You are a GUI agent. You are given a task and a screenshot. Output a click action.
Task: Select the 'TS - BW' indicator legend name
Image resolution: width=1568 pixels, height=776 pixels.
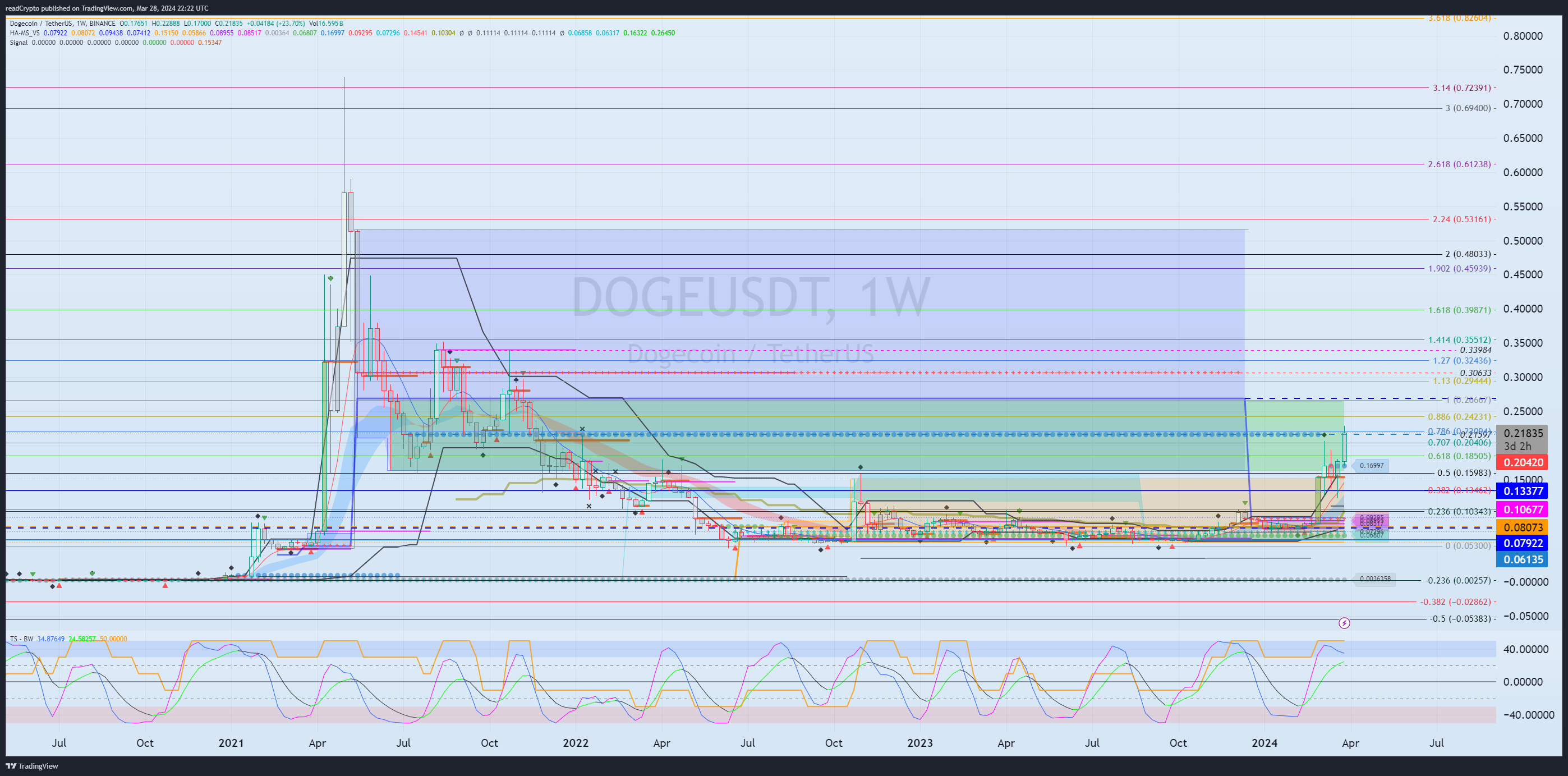[x=21, y=639]
